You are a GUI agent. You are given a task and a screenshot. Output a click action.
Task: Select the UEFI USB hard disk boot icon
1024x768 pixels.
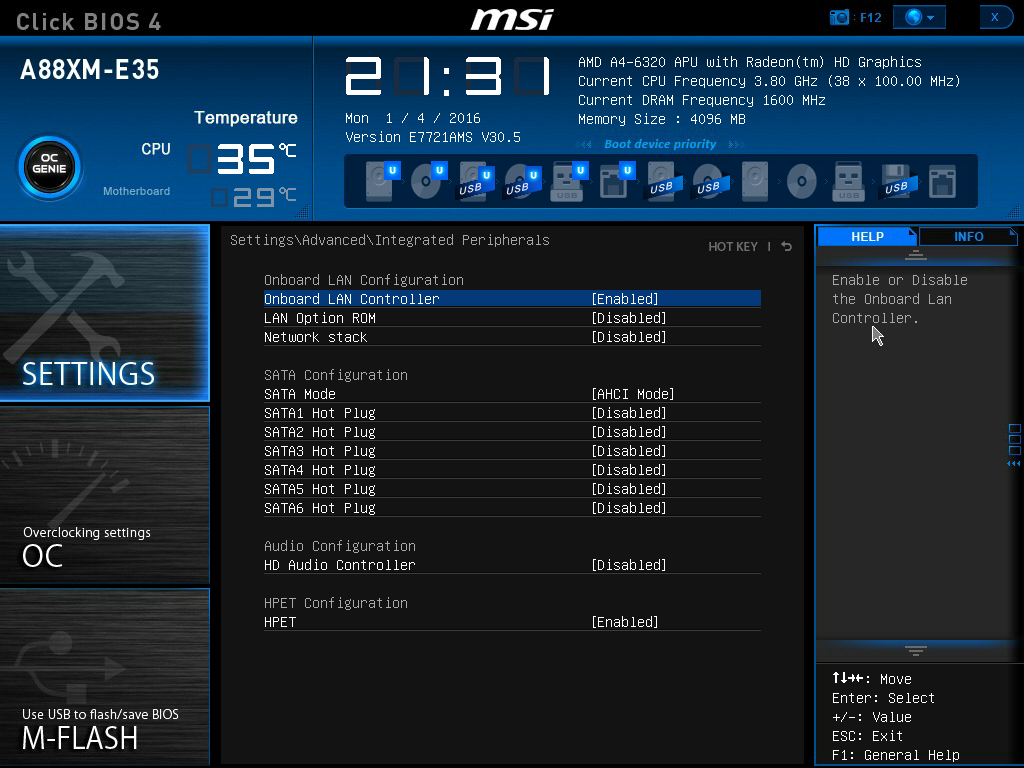tap(476, 181)
